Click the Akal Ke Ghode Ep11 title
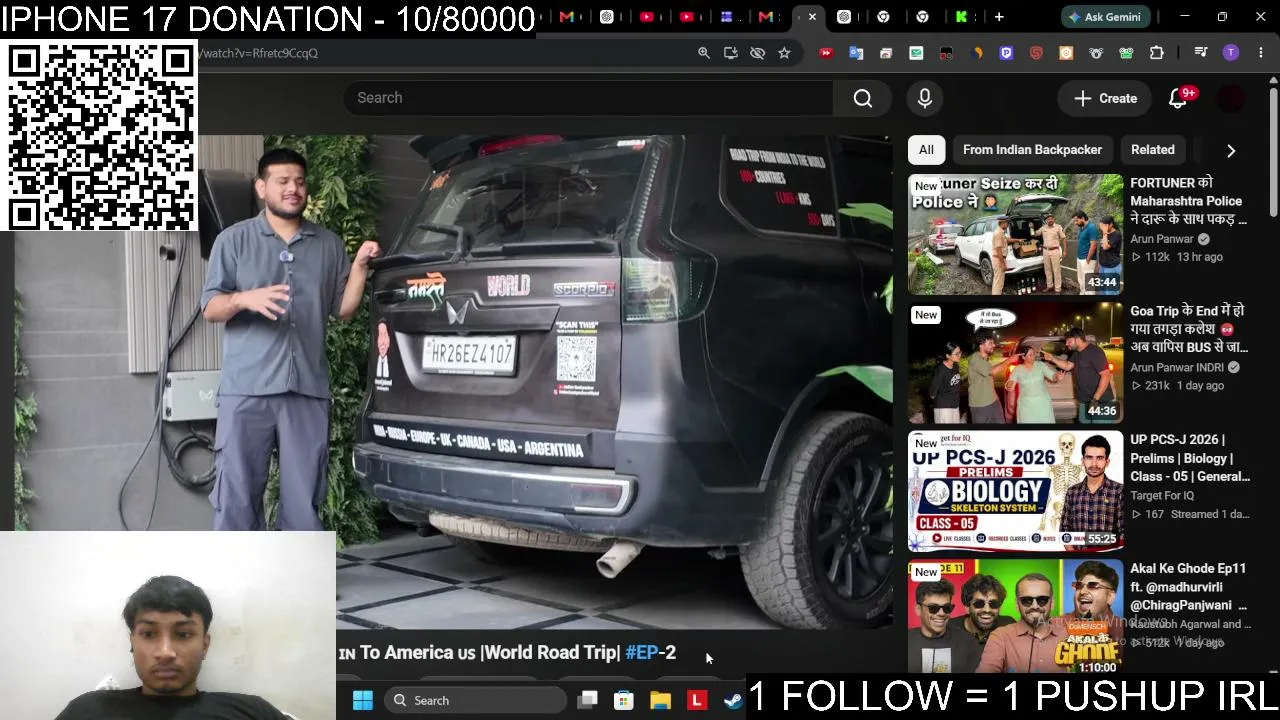Image resolution: width=1280 pixels, height=720 pixels. click(x=1189, y=587)
